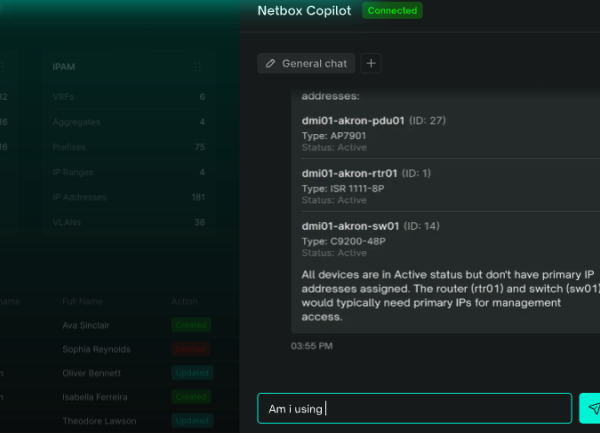
Task: Click the IP Addresses count 181
Action: pyautogui.click(x=198, y=197)
